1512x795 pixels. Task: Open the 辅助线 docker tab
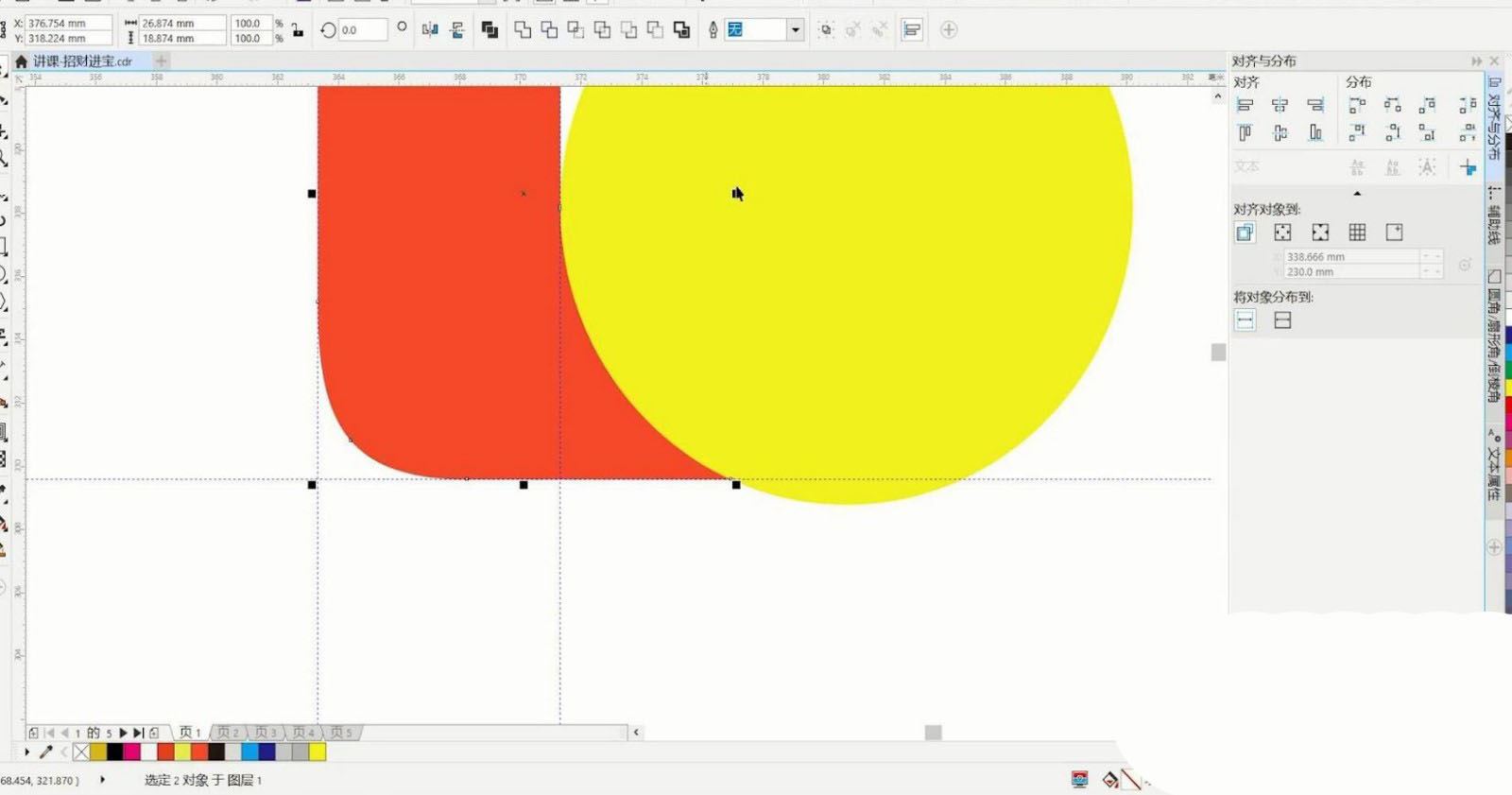[x=1494, y=216]
